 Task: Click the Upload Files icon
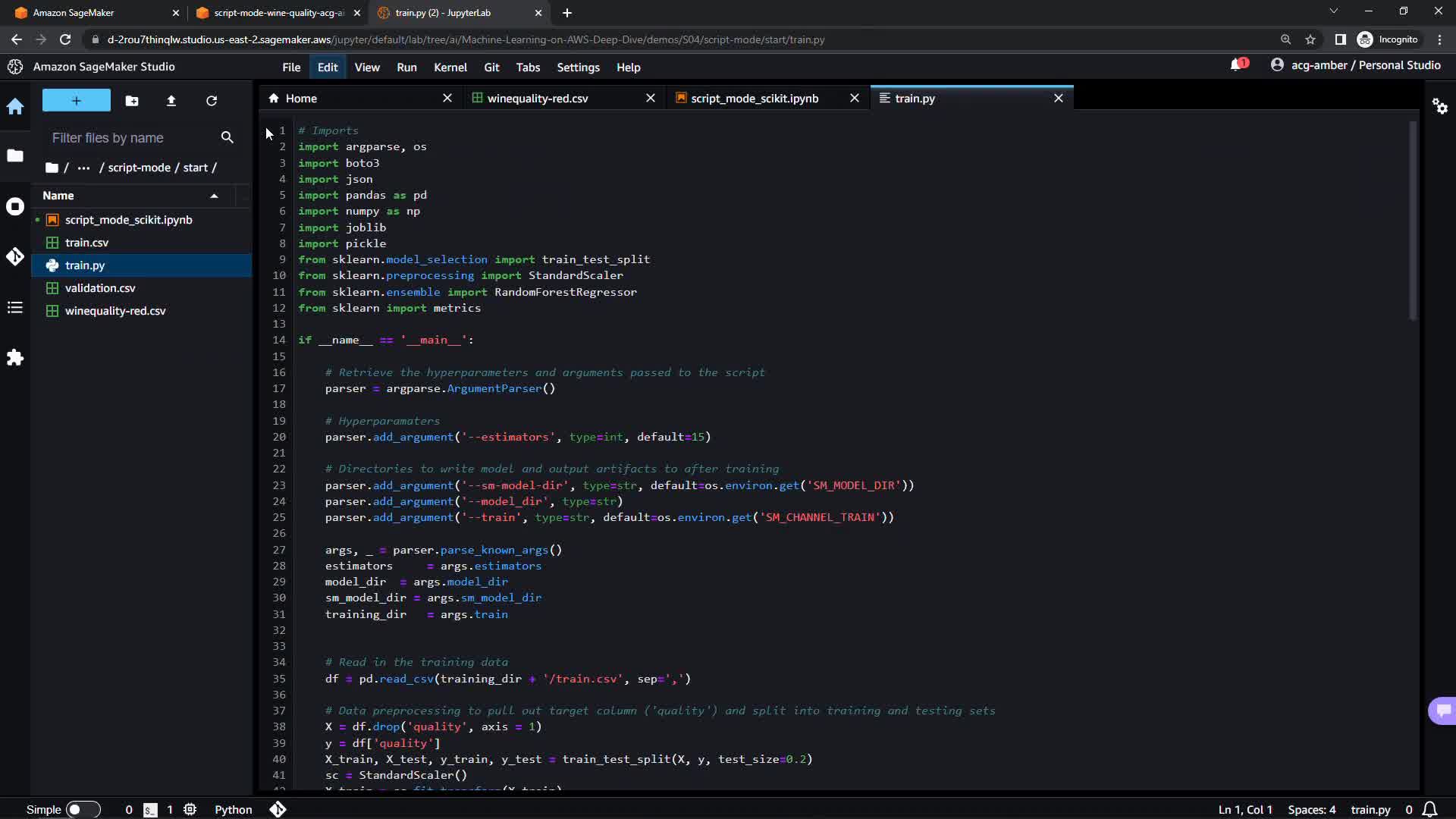pyautogui.click(x=171, y=100)
